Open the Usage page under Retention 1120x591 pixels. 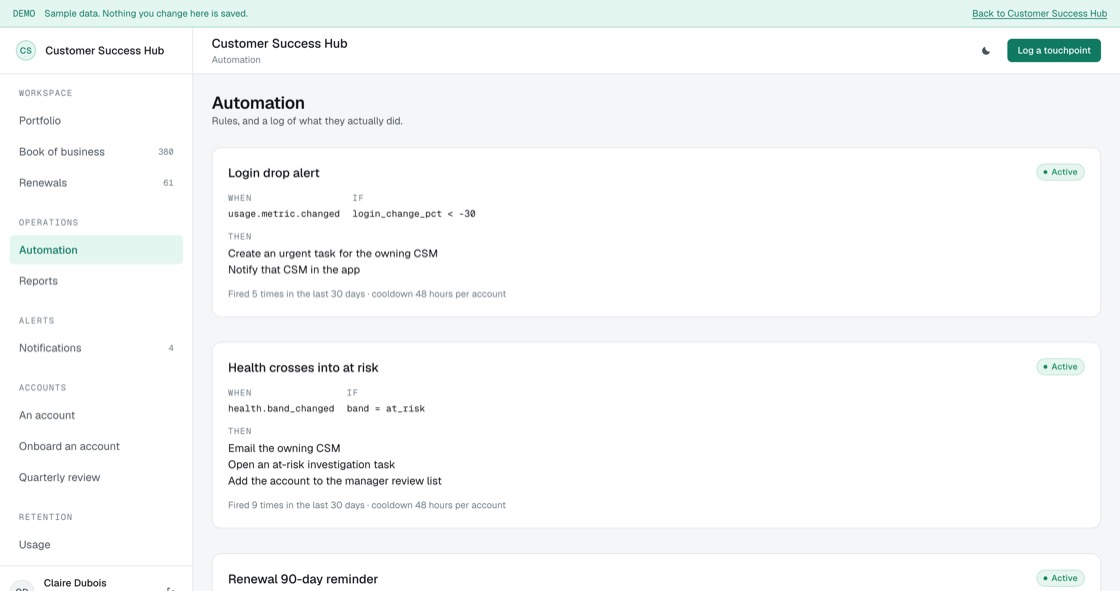[x=96, y=545]
